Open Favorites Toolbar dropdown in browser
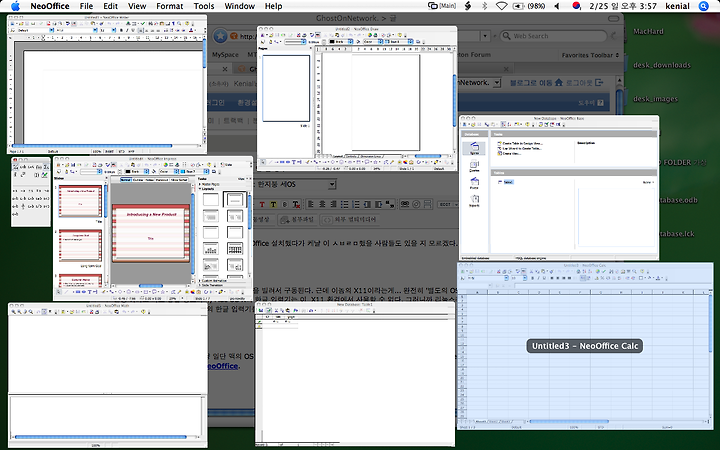The height and width of the screenshot is (450, 720). click(591, 55)
